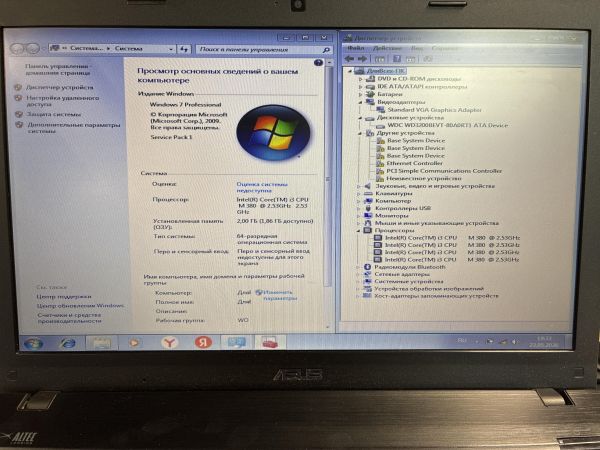Click the Контроллеры USB category icon
Viewport: 600px width, 450px height.
[x=368, y=209]
